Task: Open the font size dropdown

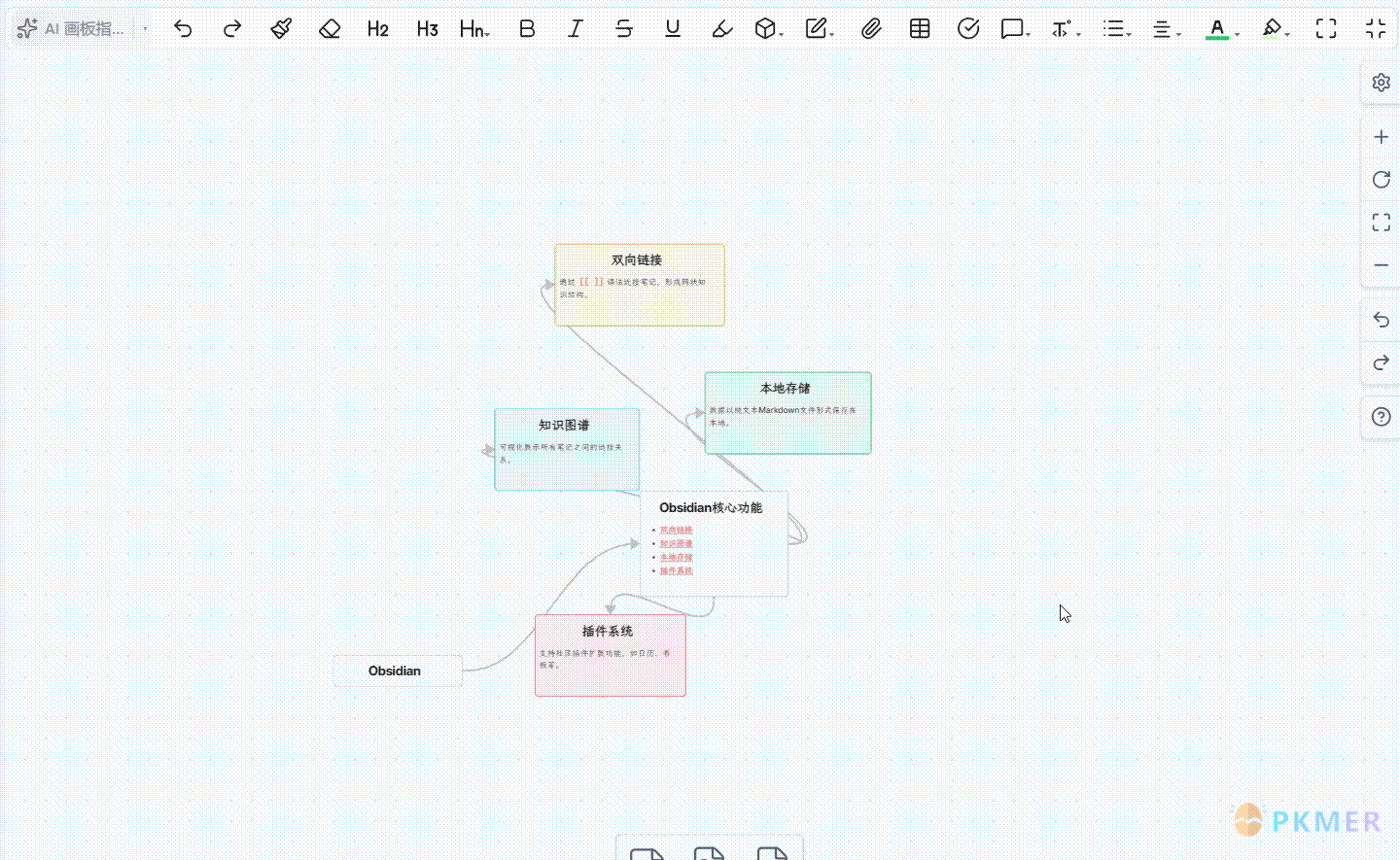Action: 1067,28
